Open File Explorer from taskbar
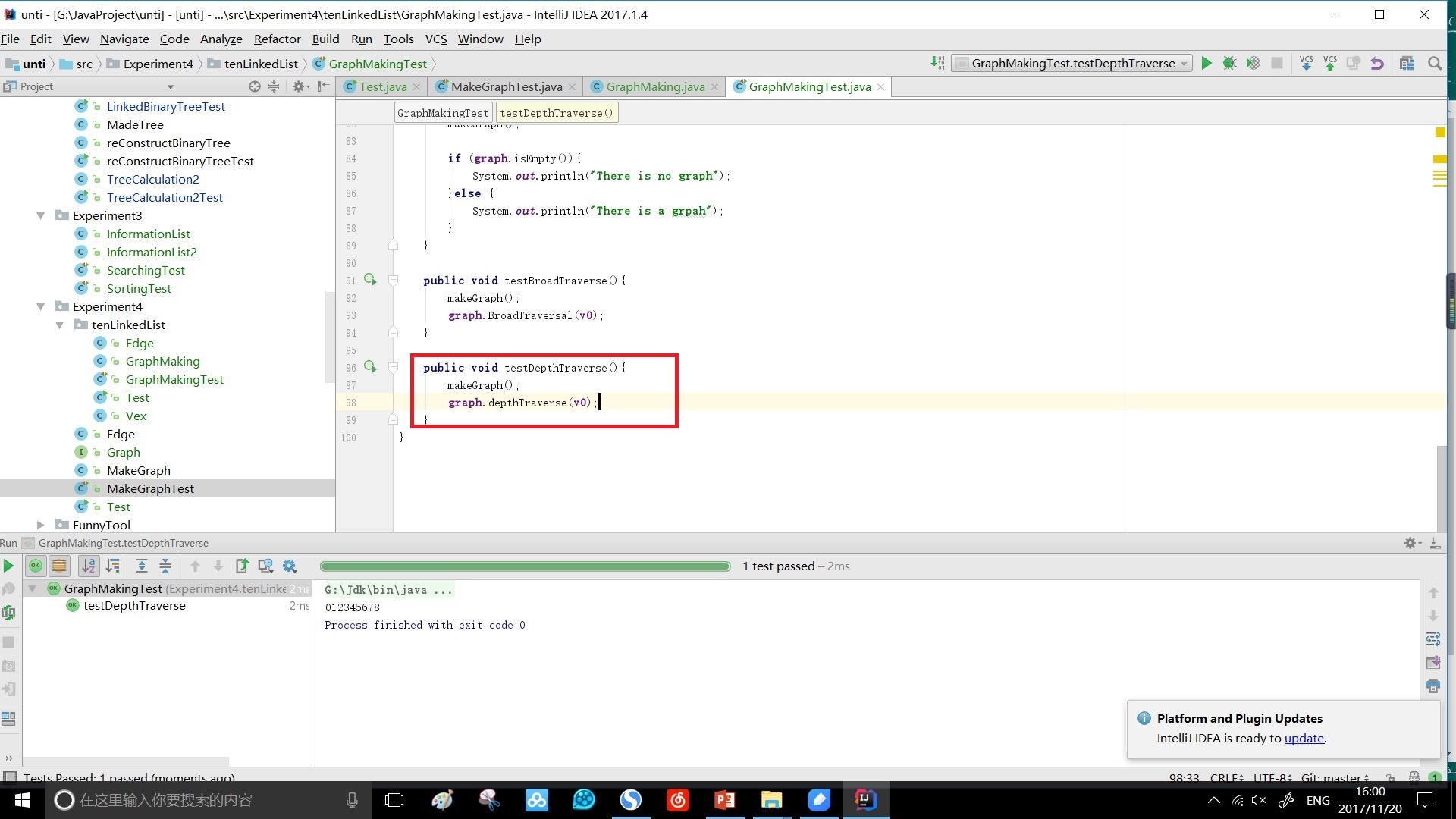This screenshot has height=819, width=1456. point(771,800)
